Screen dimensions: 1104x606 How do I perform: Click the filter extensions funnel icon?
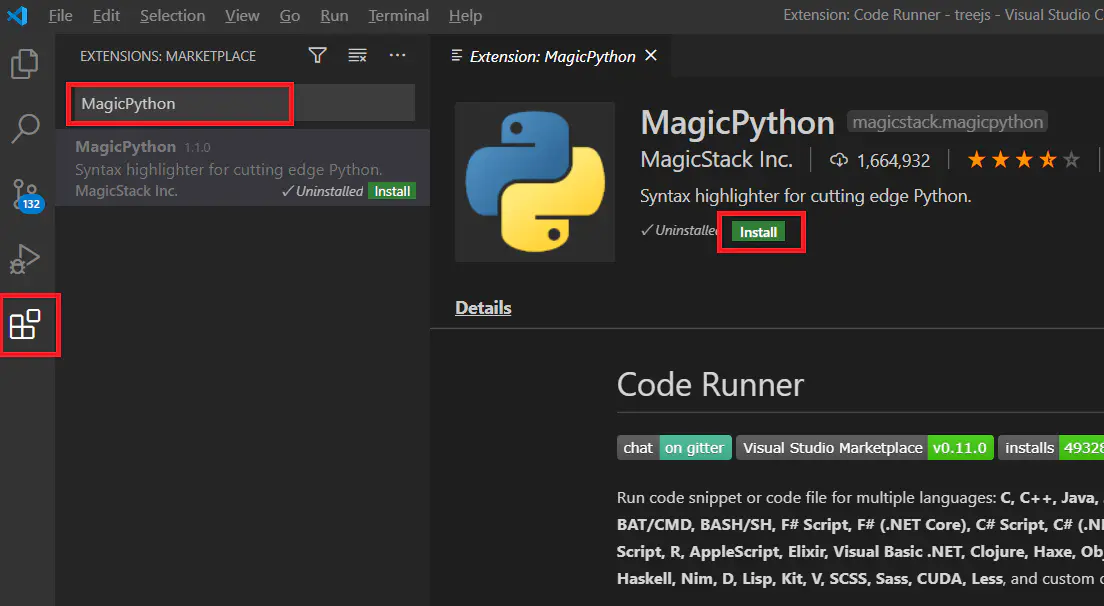coord(318,56)
